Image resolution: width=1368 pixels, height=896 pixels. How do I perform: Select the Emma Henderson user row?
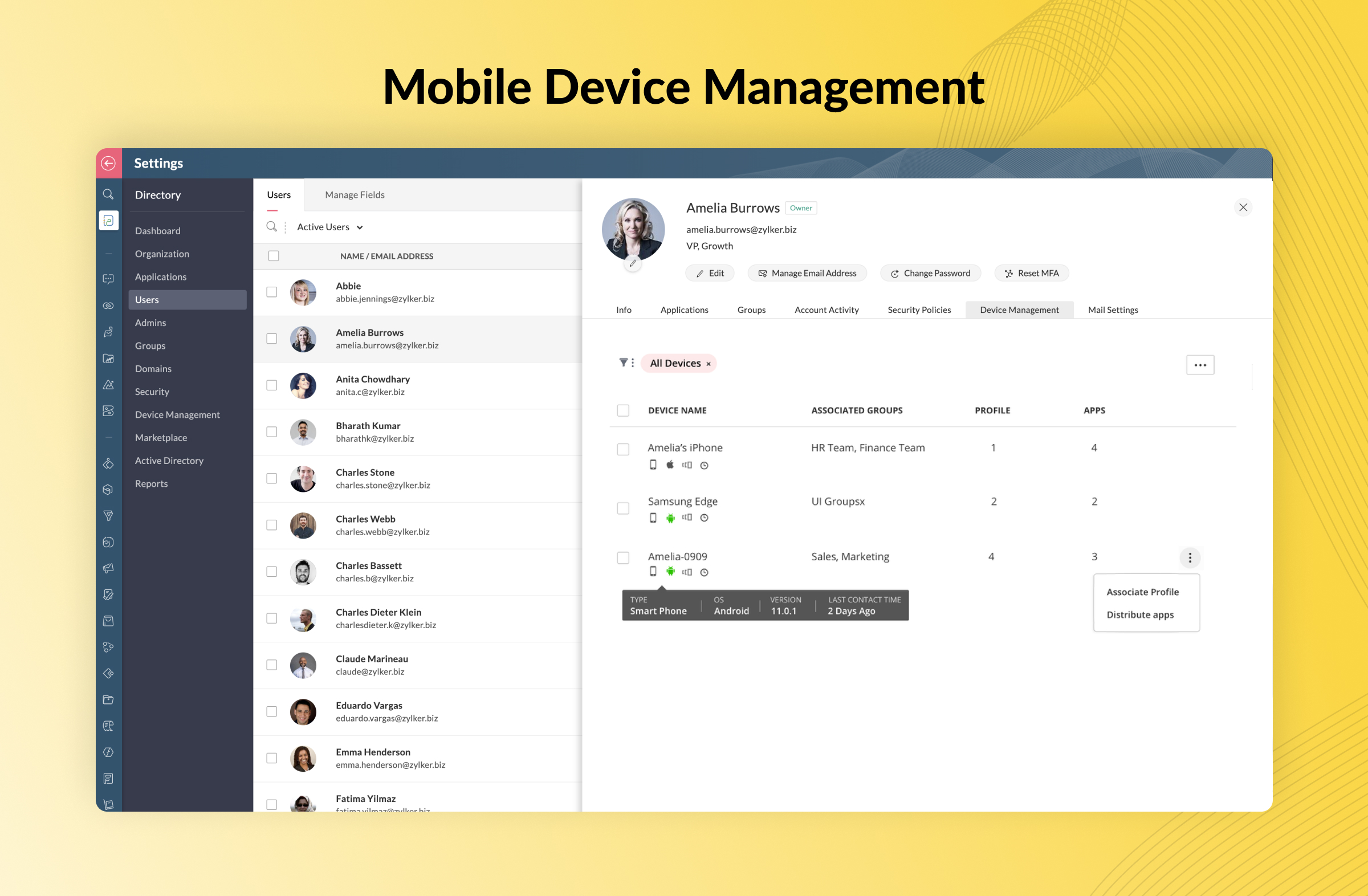point(418,759)
